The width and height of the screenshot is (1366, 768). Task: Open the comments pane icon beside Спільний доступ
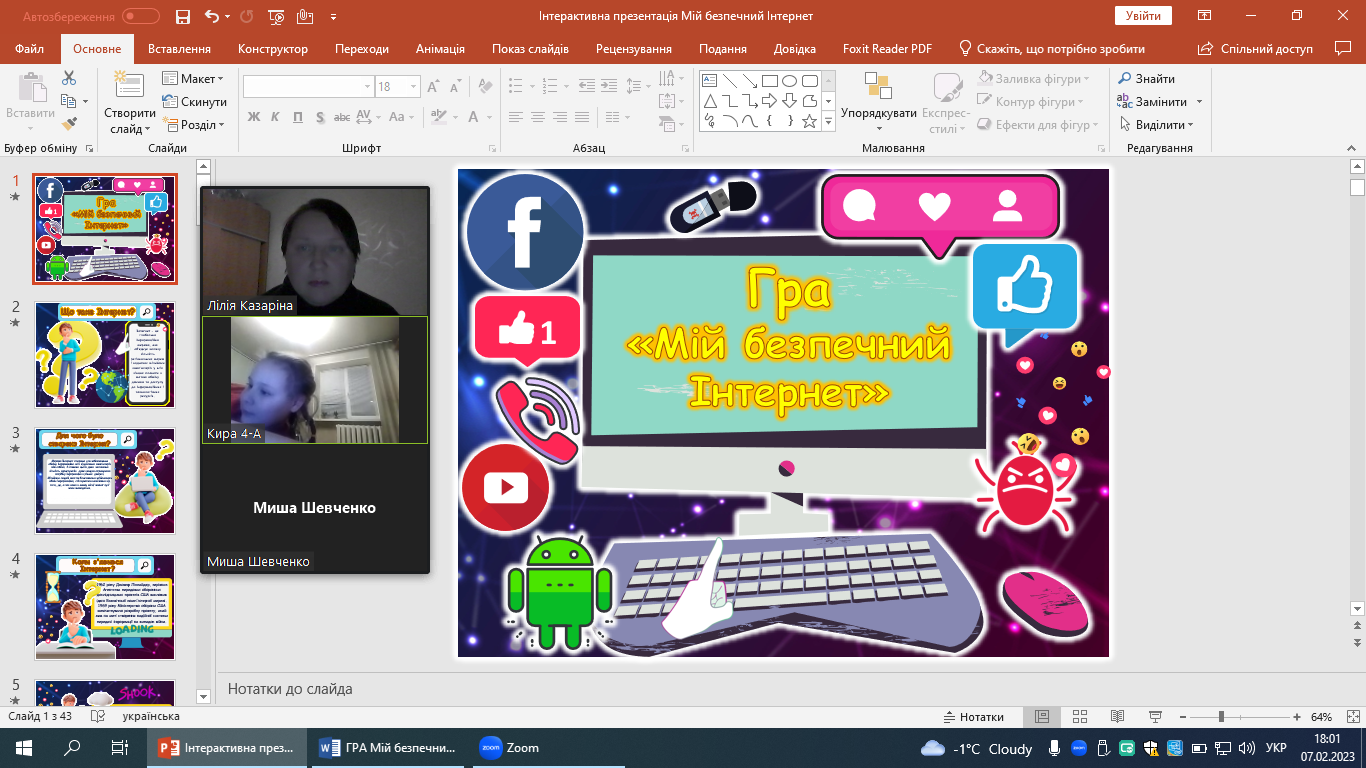pyautogui.click(x=1343, y=48)
